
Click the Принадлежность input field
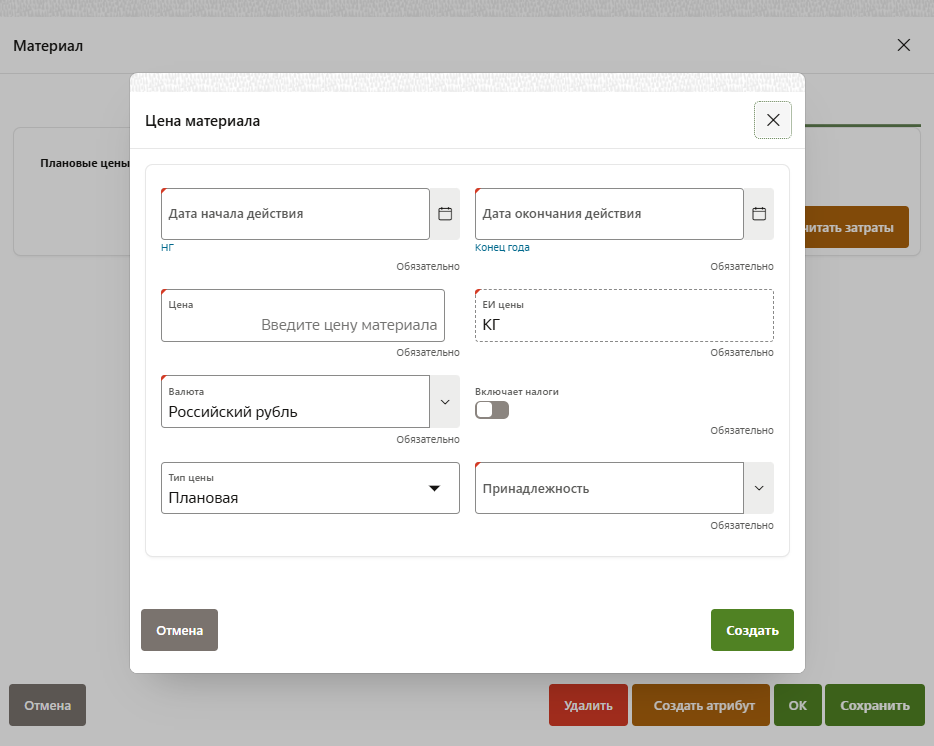click(x=608, y=488)
